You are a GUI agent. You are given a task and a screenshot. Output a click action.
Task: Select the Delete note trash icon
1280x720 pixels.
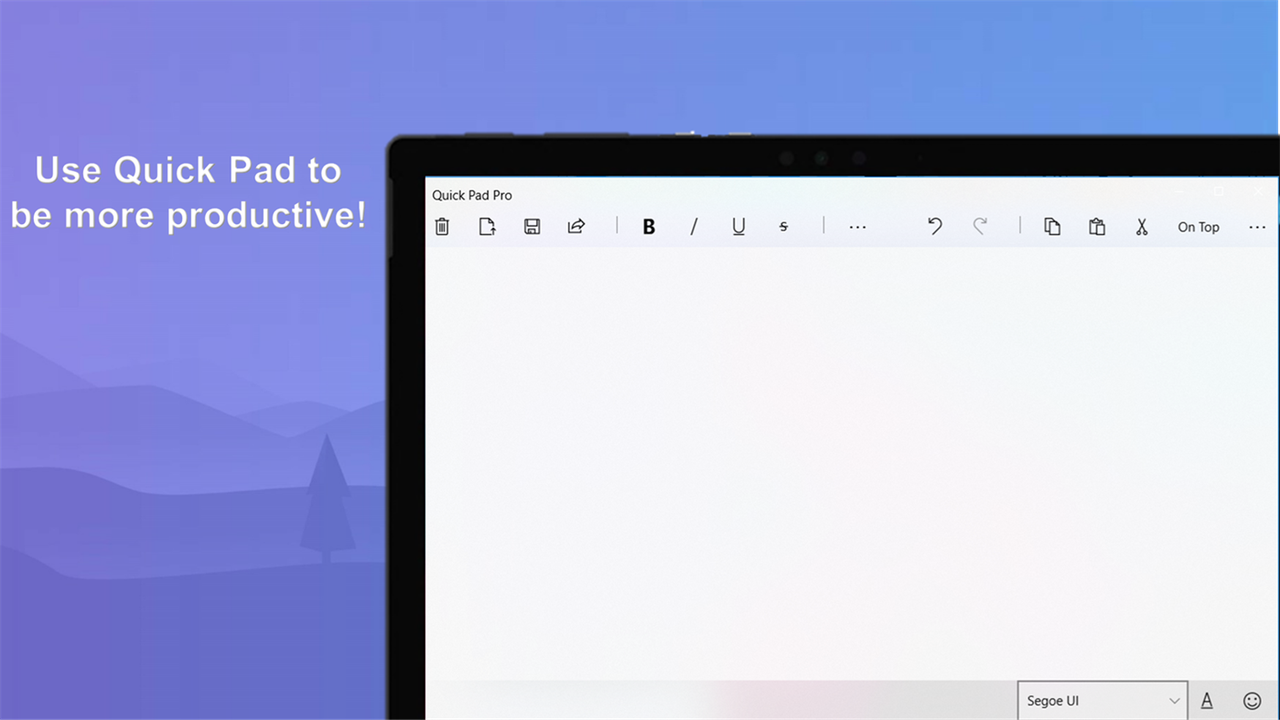(x=441, y=227)
